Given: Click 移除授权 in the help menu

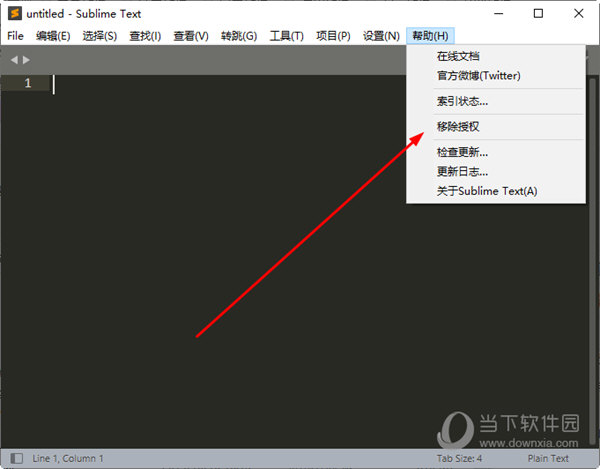Looking at the screenshot, I should coord(496,127).
